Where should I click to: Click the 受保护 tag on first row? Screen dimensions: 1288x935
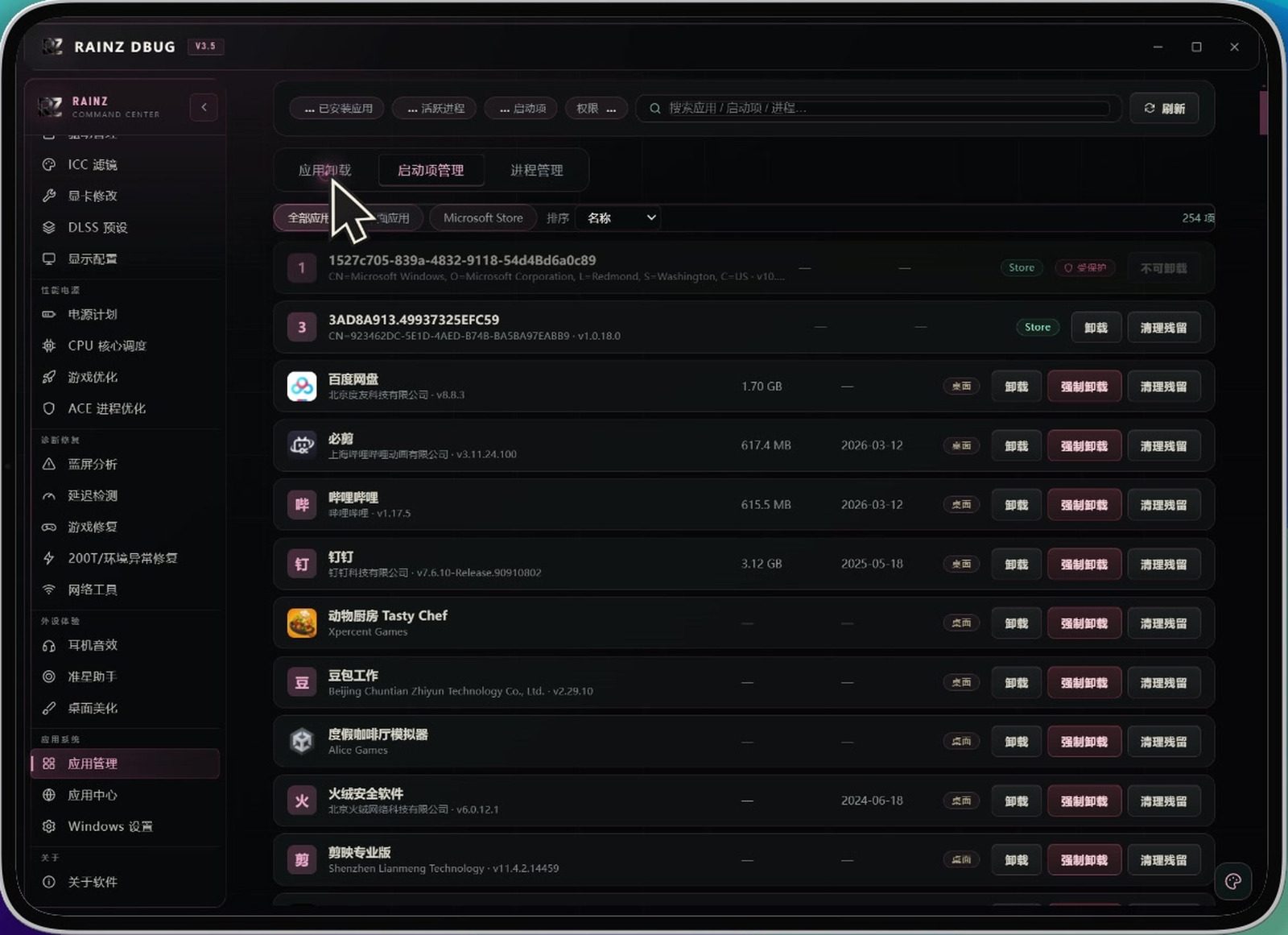[1084, 267]
